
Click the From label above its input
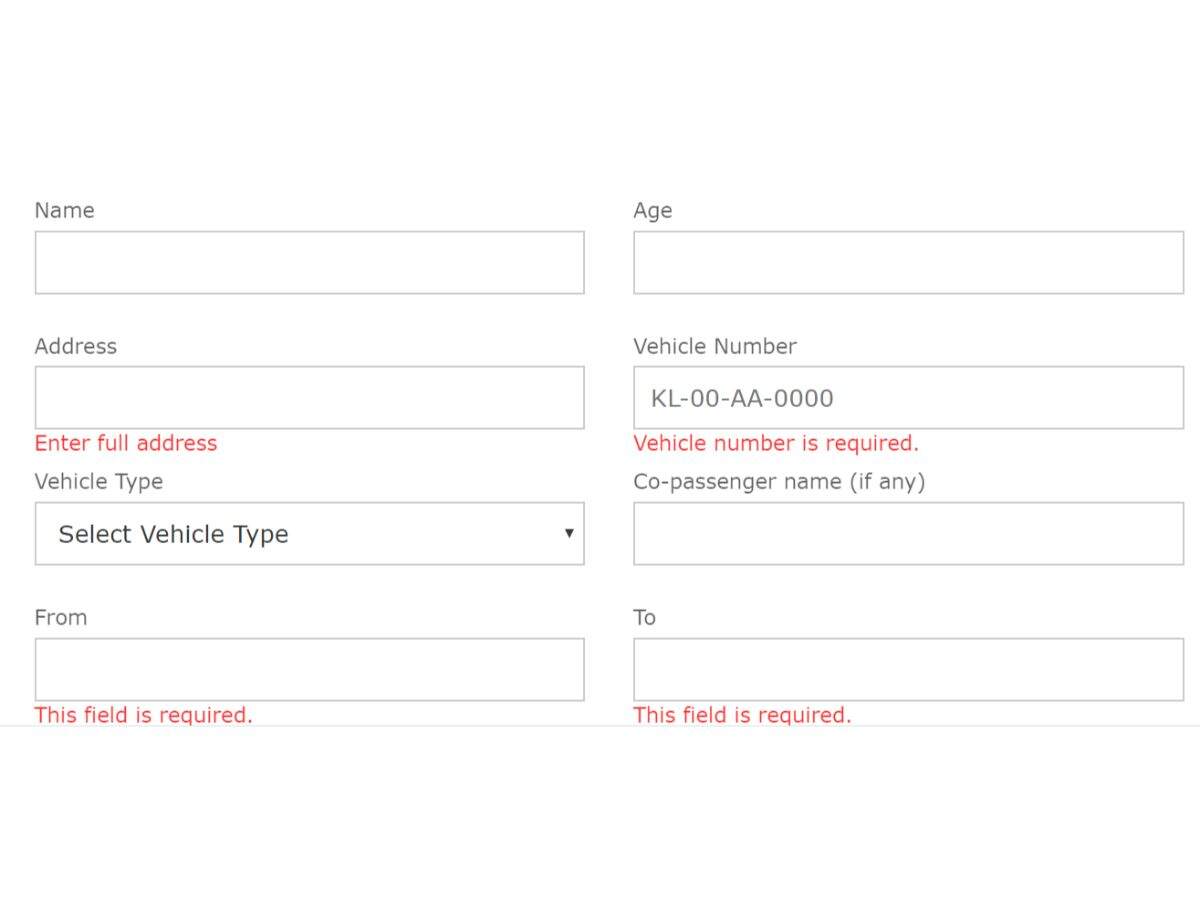pyautogui.click(x=60, y=617)
